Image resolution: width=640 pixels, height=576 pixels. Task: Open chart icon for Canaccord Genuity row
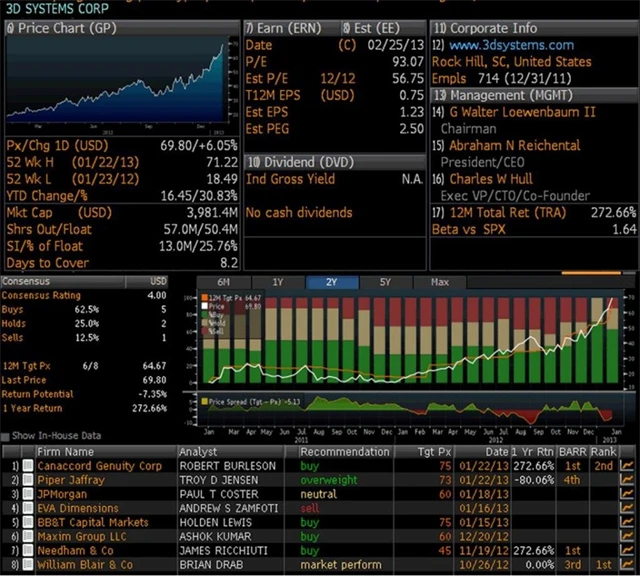(627, 466)
